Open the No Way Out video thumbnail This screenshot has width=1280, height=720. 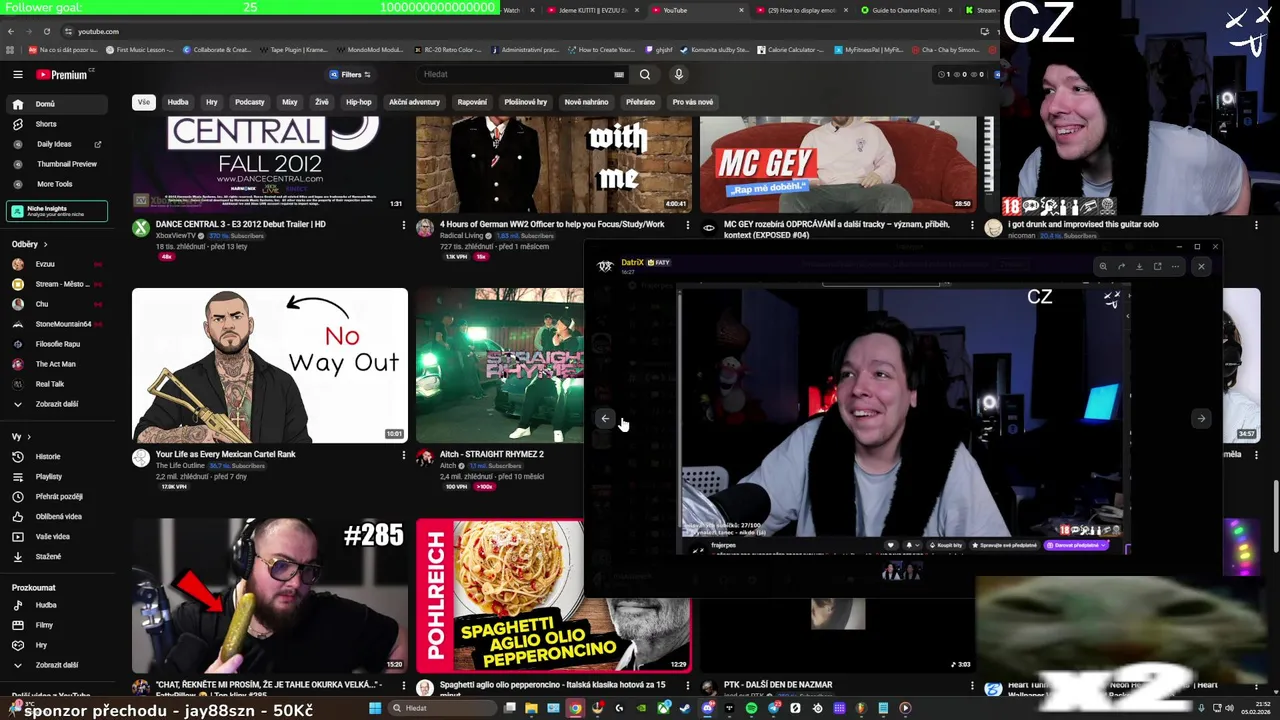click(x=270, y=365)
